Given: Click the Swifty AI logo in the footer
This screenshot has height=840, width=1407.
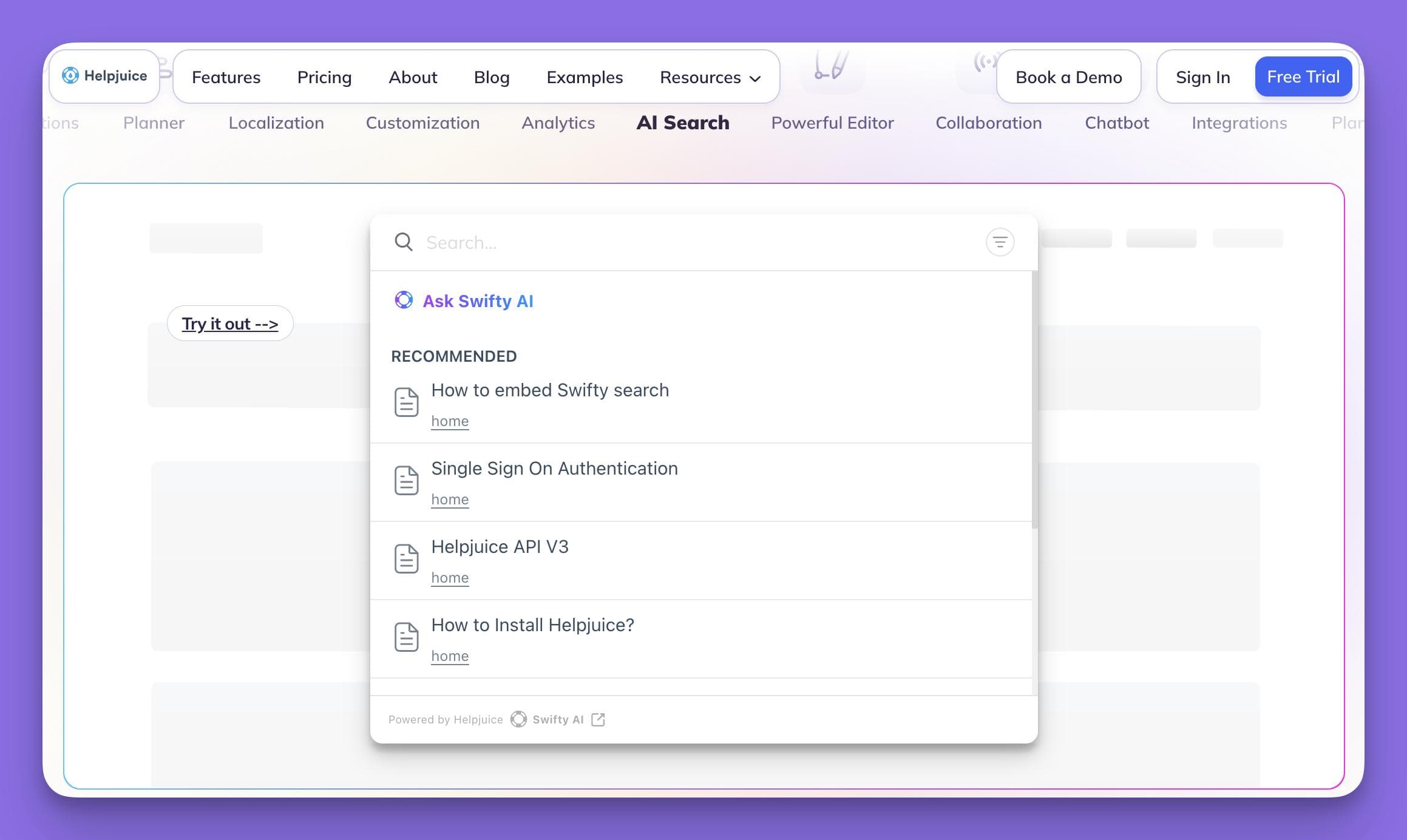Looking at the screenshot, I should [518, 719].
